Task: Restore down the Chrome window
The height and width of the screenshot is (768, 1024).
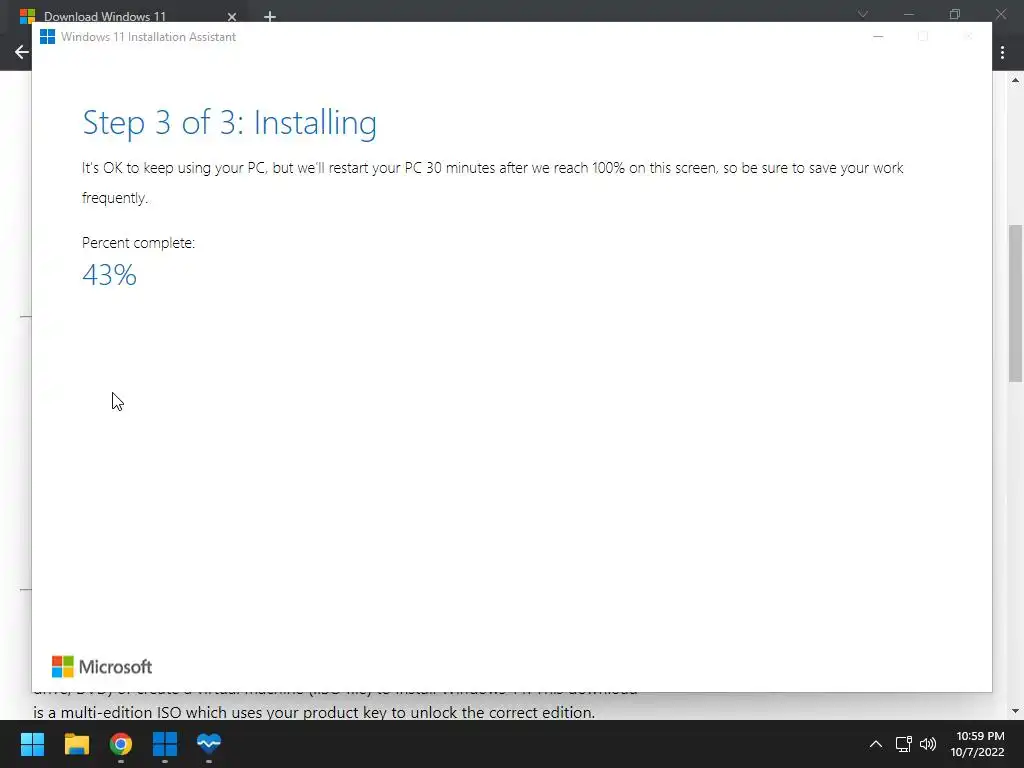Action: tap(955, 14)
